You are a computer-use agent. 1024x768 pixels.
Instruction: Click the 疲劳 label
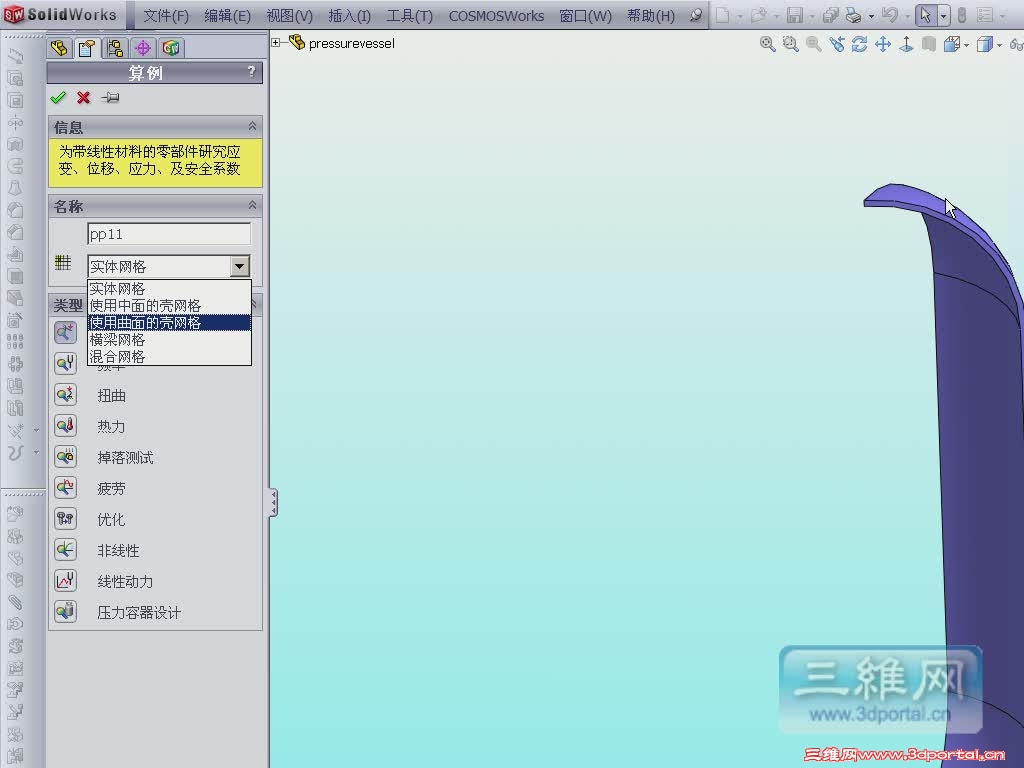pos(111,488)
